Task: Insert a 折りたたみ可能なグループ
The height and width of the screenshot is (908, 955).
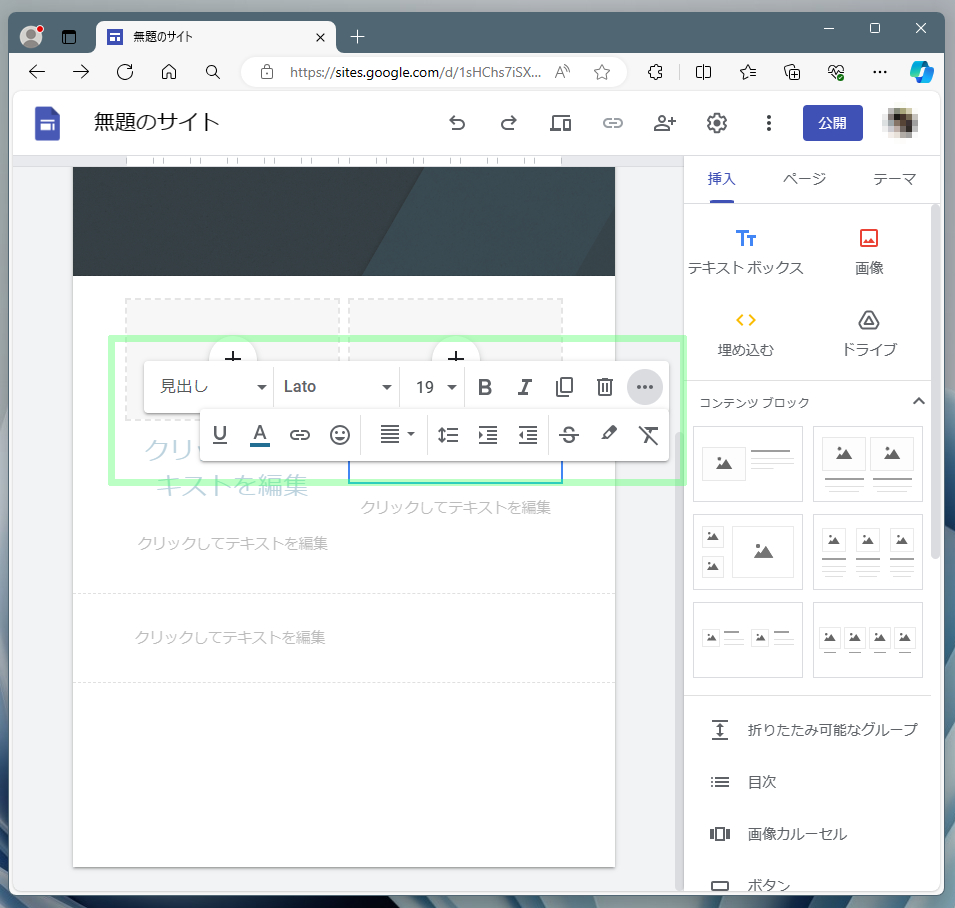Action: click(814, 730)
